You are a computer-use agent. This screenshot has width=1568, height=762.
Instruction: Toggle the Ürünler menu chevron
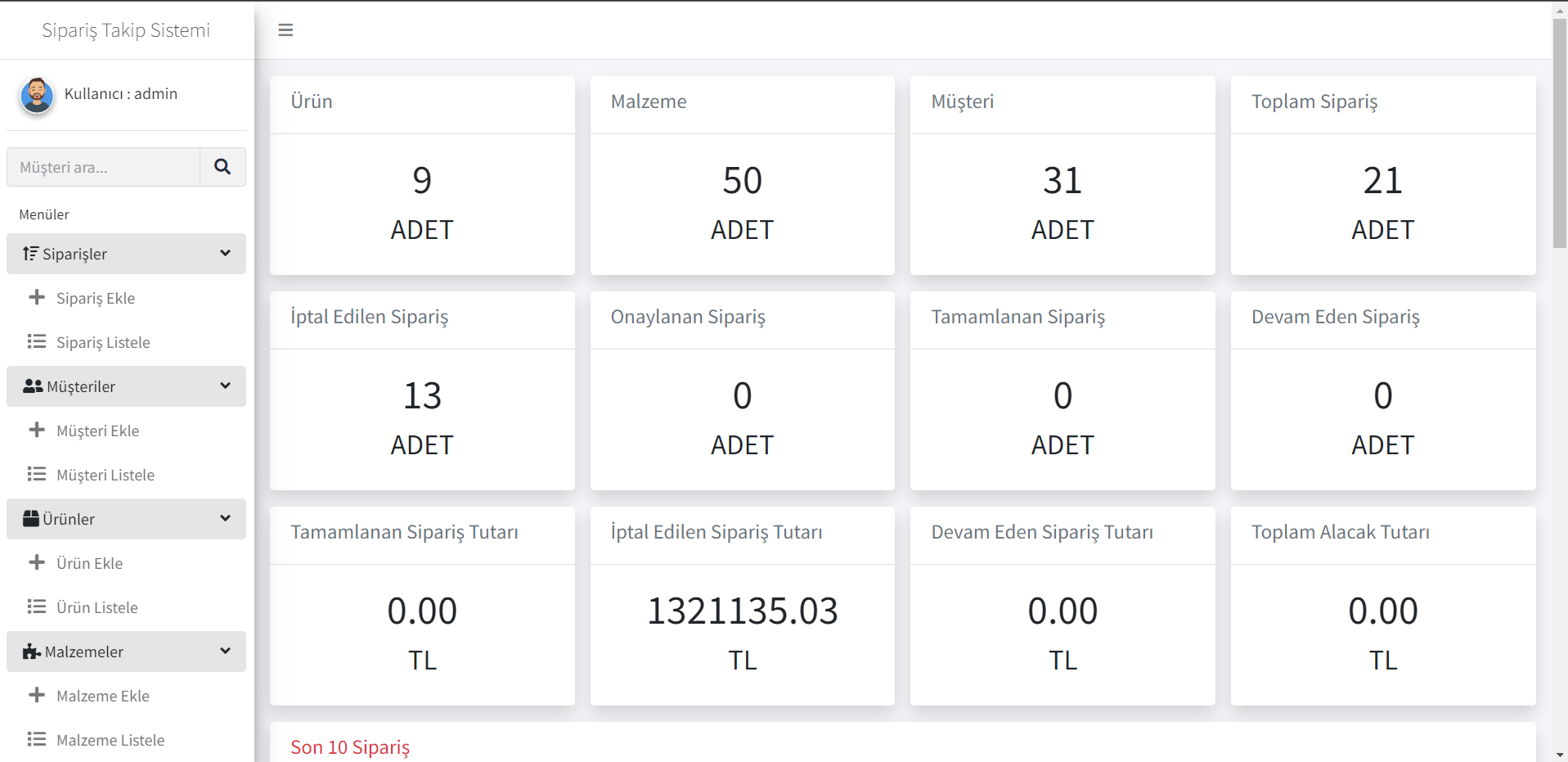point(225,519)
